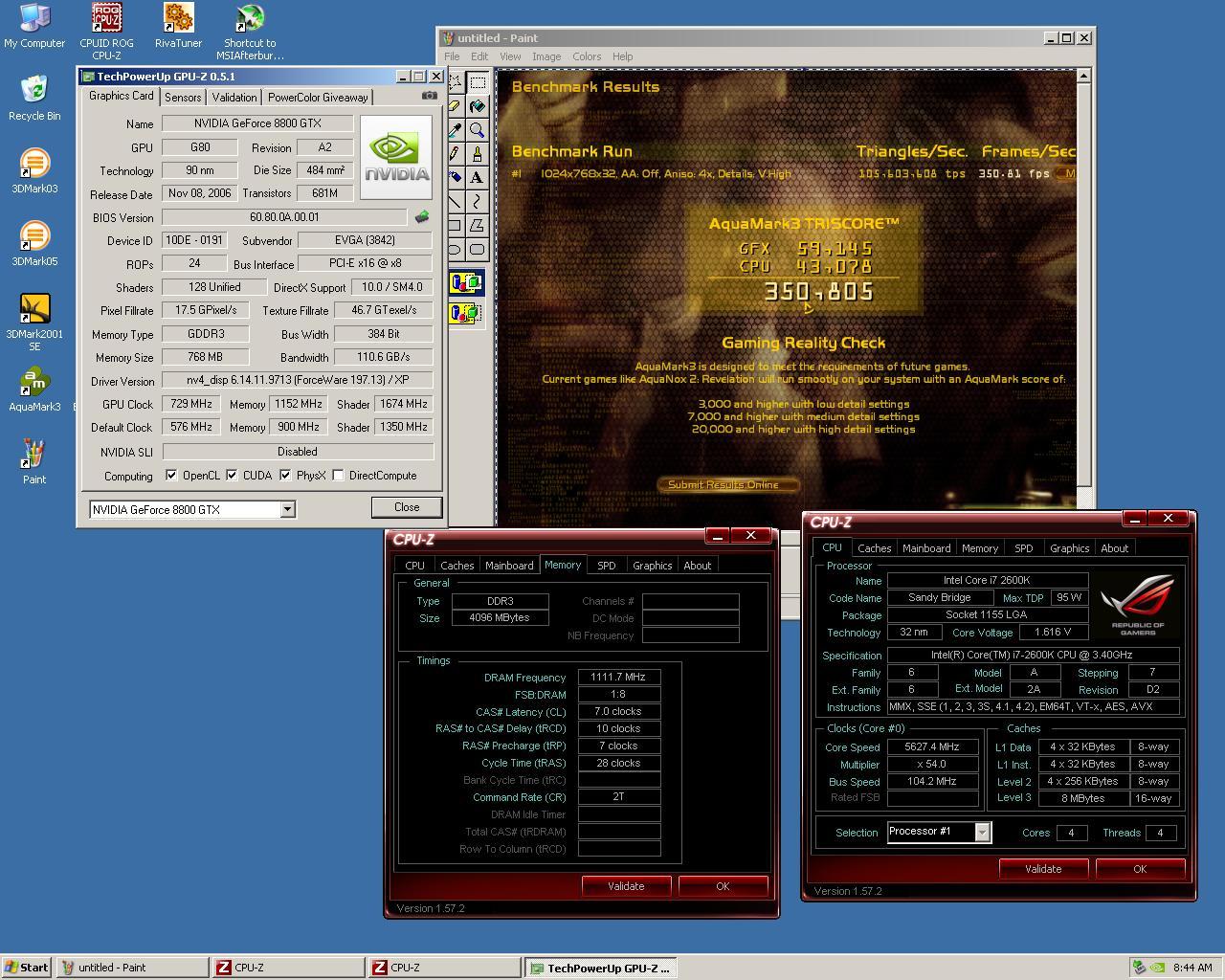Select the Free-Form Select tool in Paint
1225x980 pixels.
tap(456, 82)
